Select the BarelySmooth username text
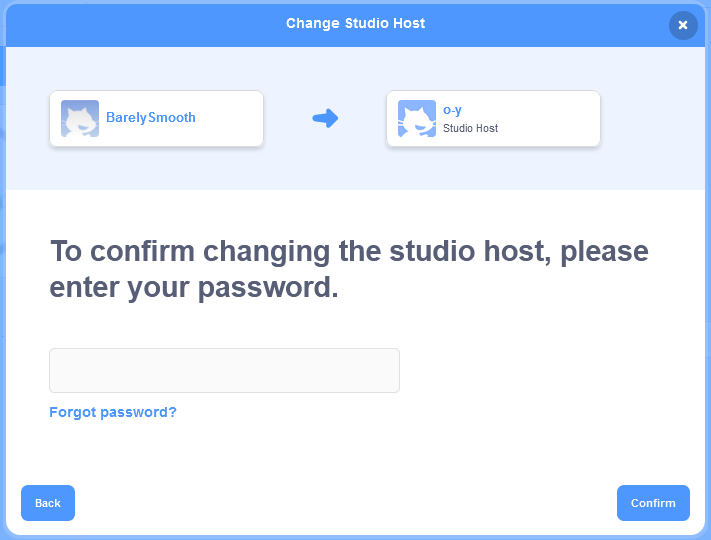Viewport: 711px width, 540px height. (151, 118)
